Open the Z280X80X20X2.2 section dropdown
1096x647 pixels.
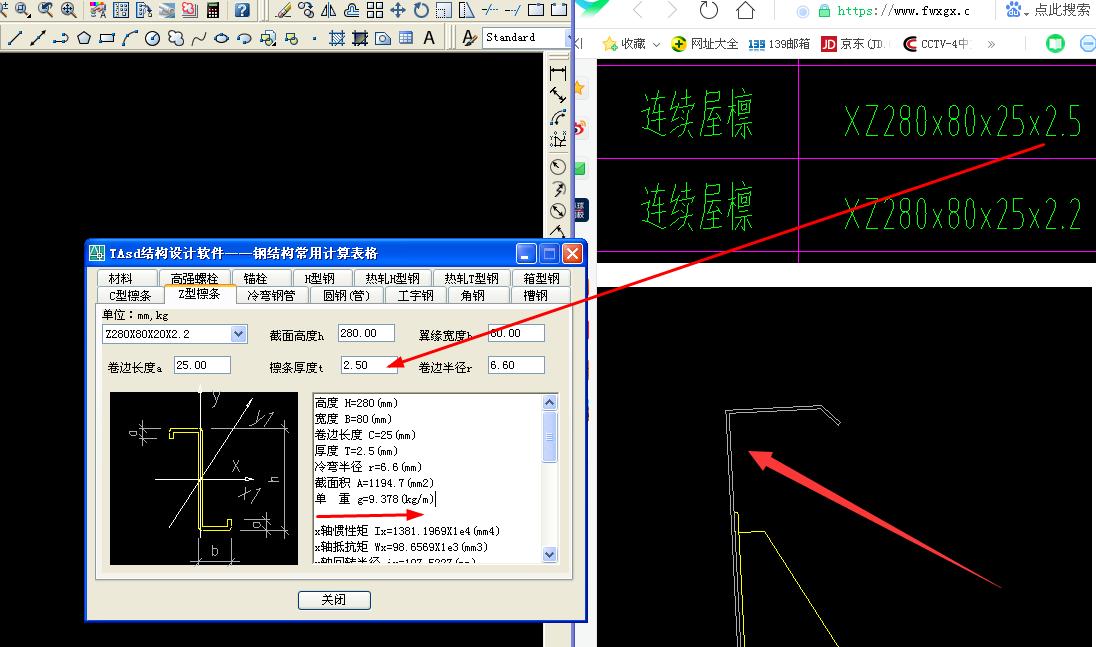click(238, 334)
